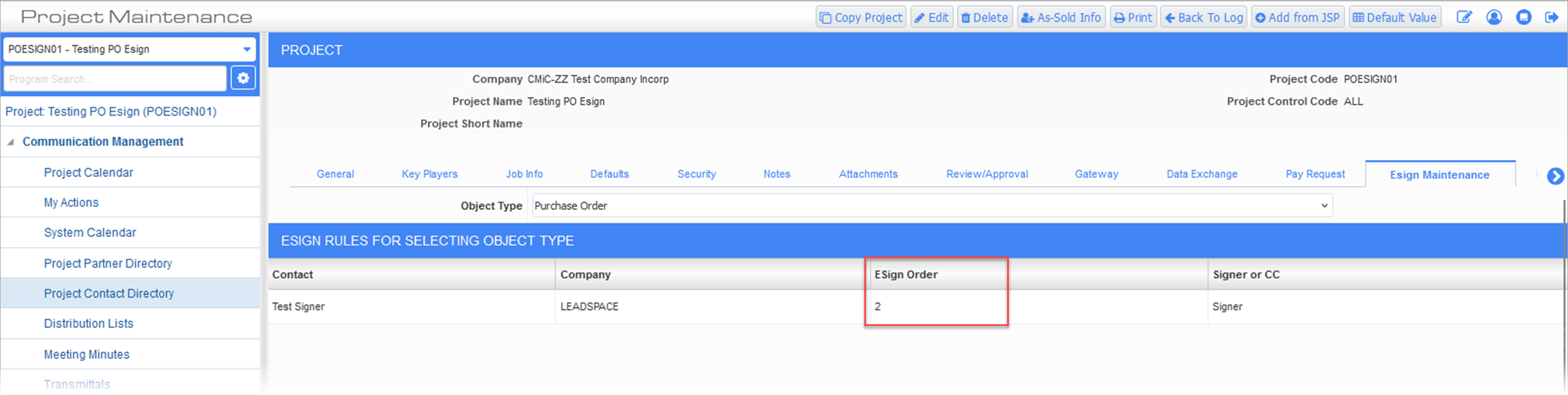
Task: Click Add from JSP button
Action: [1297, 18]
